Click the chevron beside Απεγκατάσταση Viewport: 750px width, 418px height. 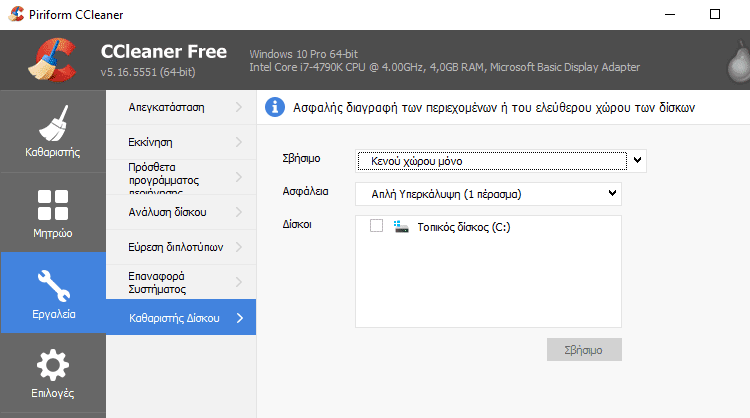click(239, 107)
